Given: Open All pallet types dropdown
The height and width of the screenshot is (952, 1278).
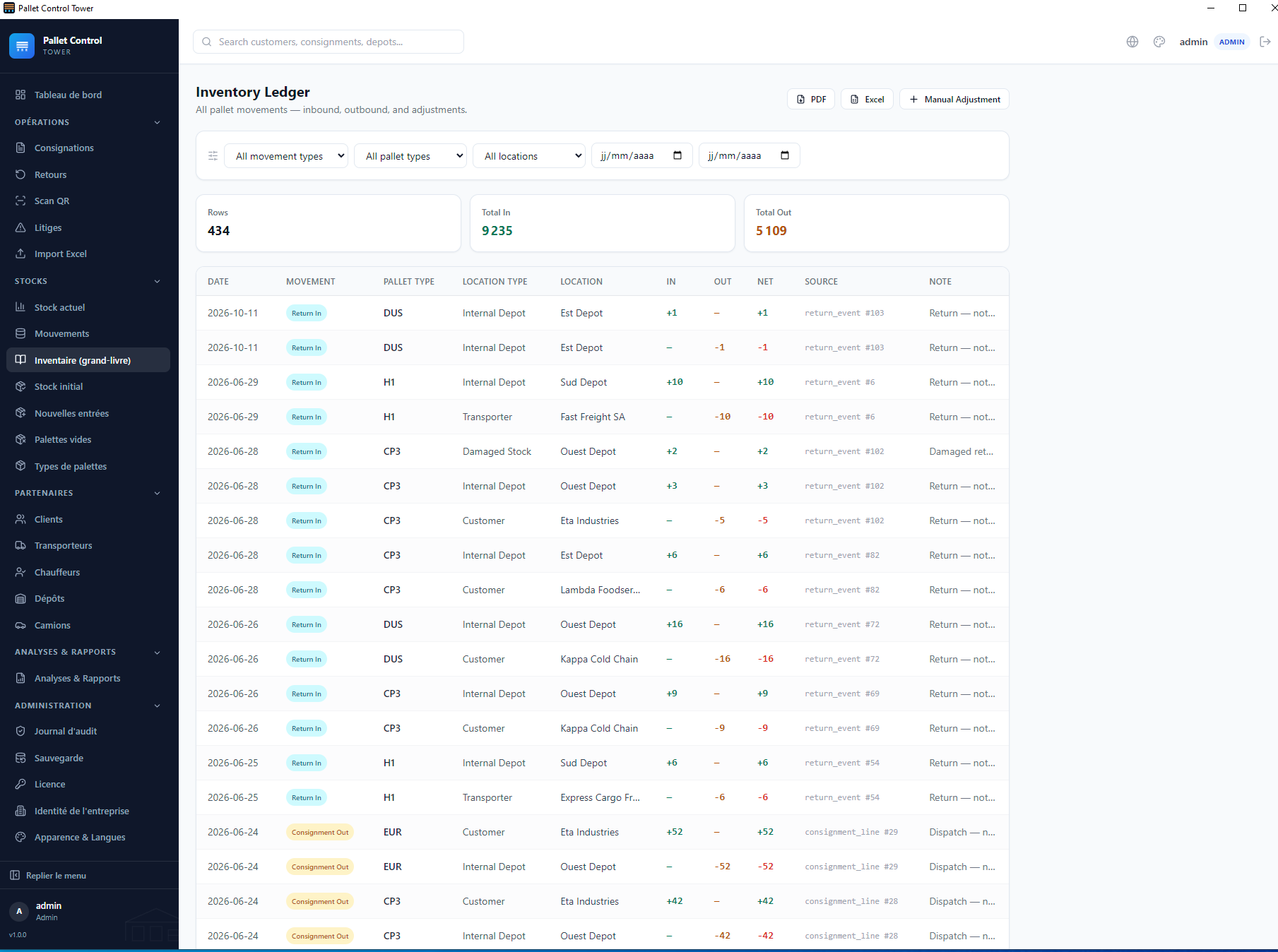Looking at the screenshot, I should (410, 156).
